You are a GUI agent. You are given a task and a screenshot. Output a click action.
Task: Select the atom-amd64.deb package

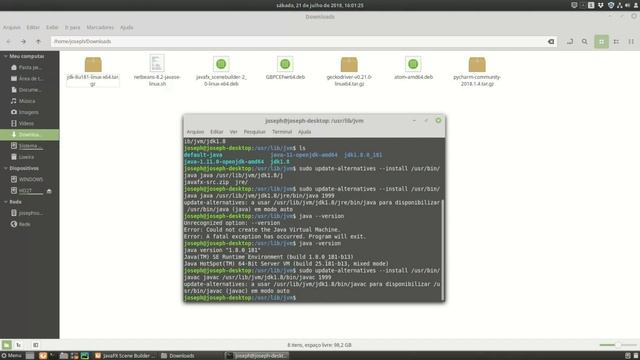click(x=413, y=68)
